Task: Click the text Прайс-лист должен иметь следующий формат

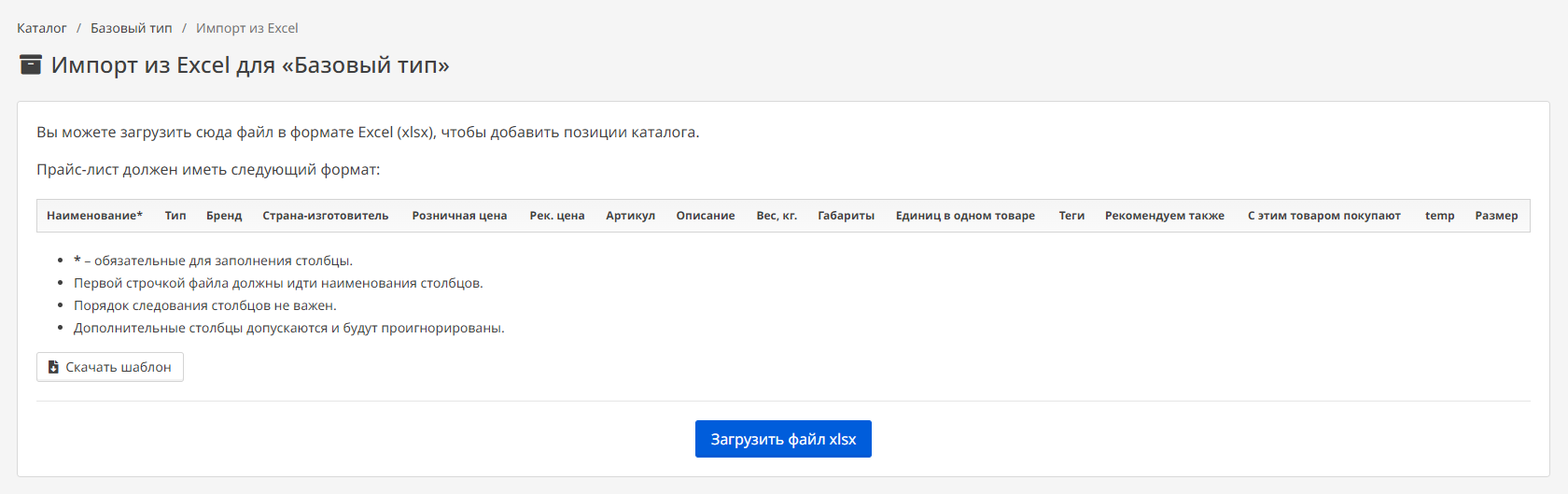Action: 208,170
